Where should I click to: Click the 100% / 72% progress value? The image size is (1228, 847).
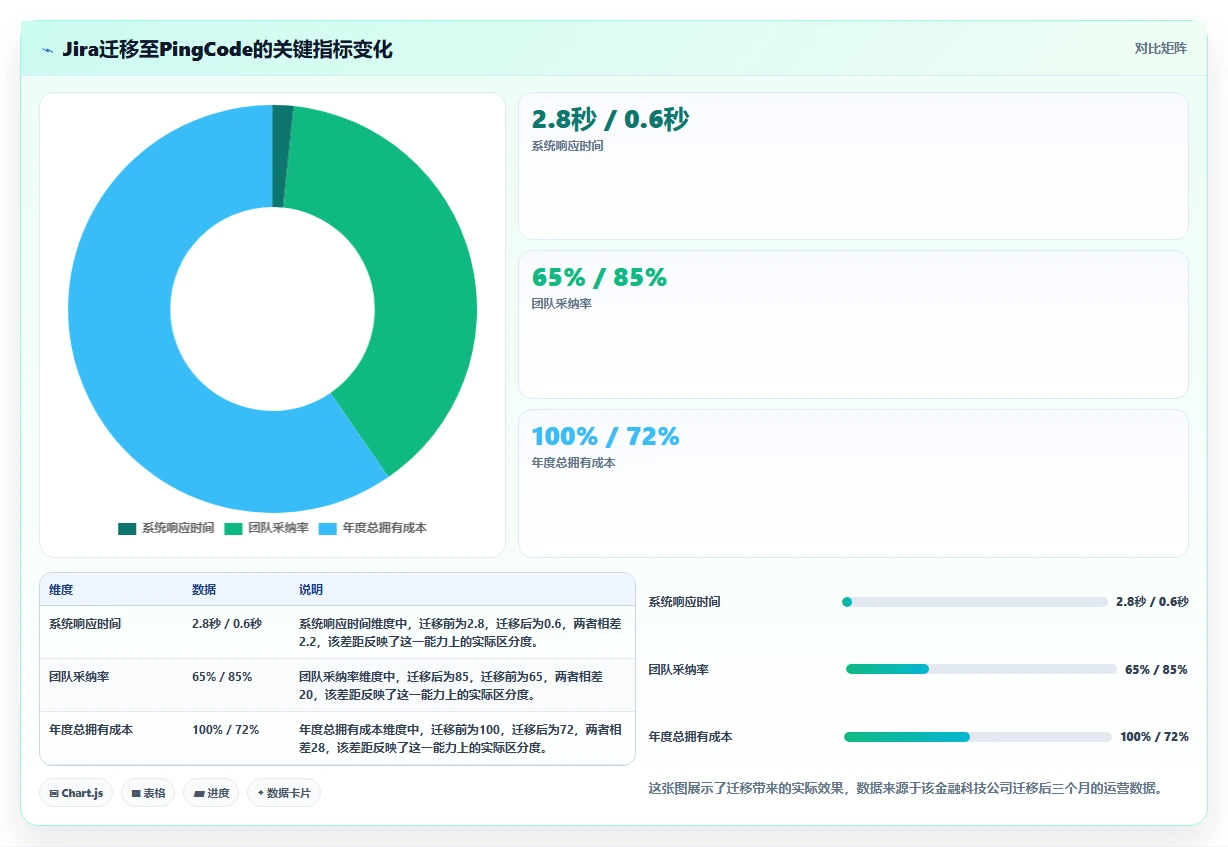click(1154, 737)
